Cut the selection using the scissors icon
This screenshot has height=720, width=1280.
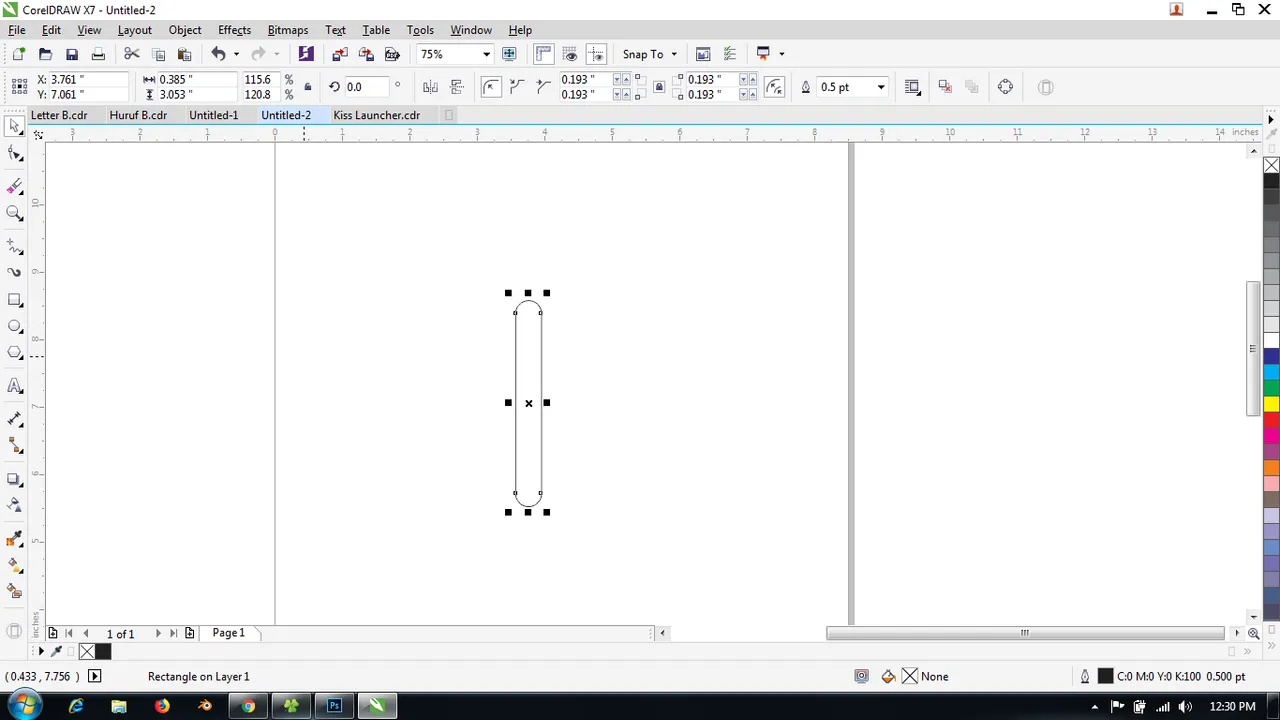(x=131, y=54)
